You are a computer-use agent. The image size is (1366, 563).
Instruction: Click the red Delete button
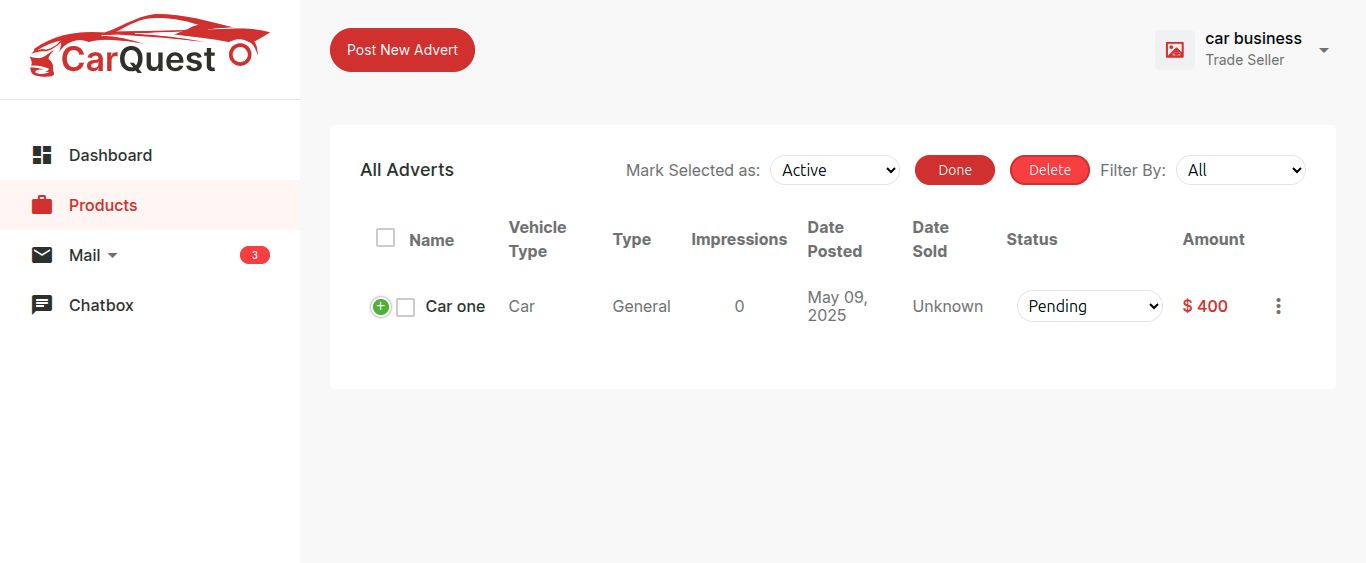pyautogui.click(x=1050, y=170)
